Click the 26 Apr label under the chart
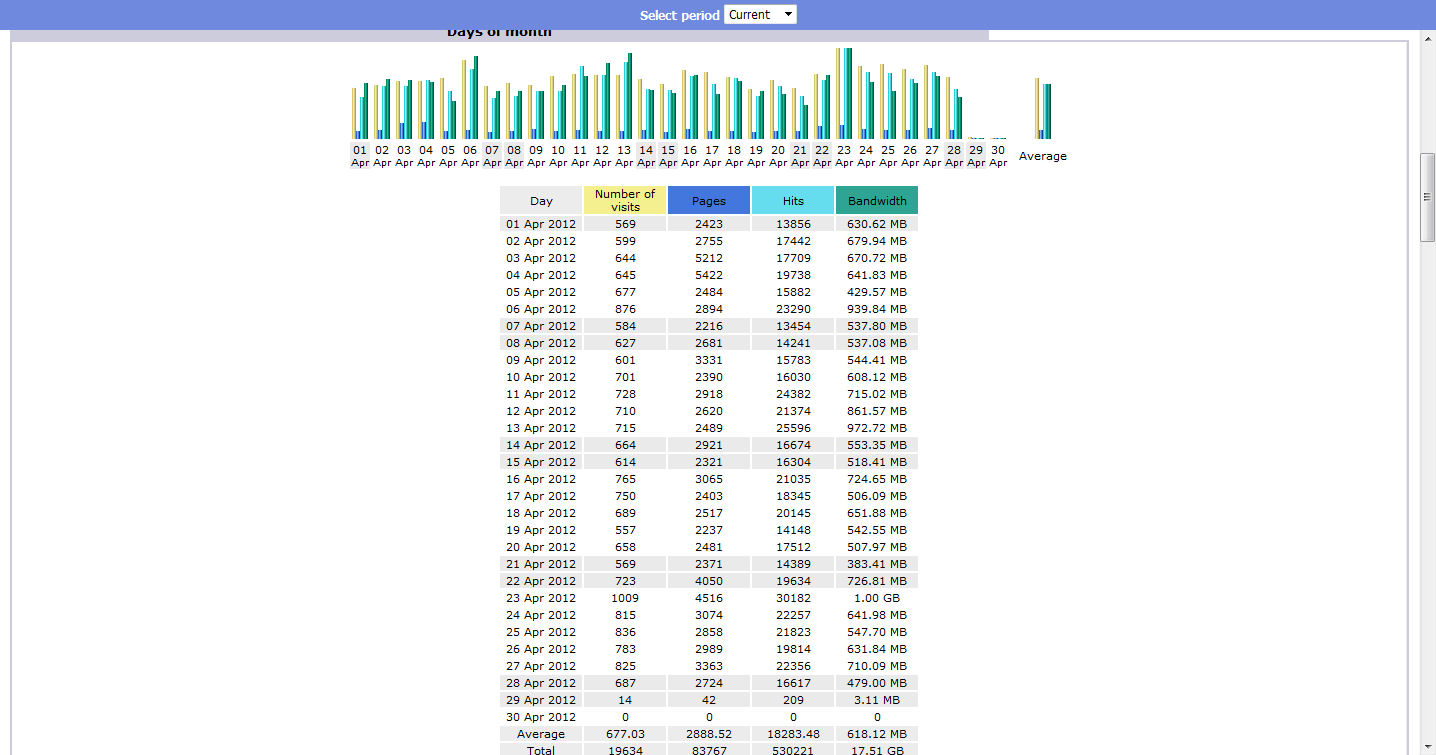Screen dimensions: 1436x755 [x=910, y=156]
